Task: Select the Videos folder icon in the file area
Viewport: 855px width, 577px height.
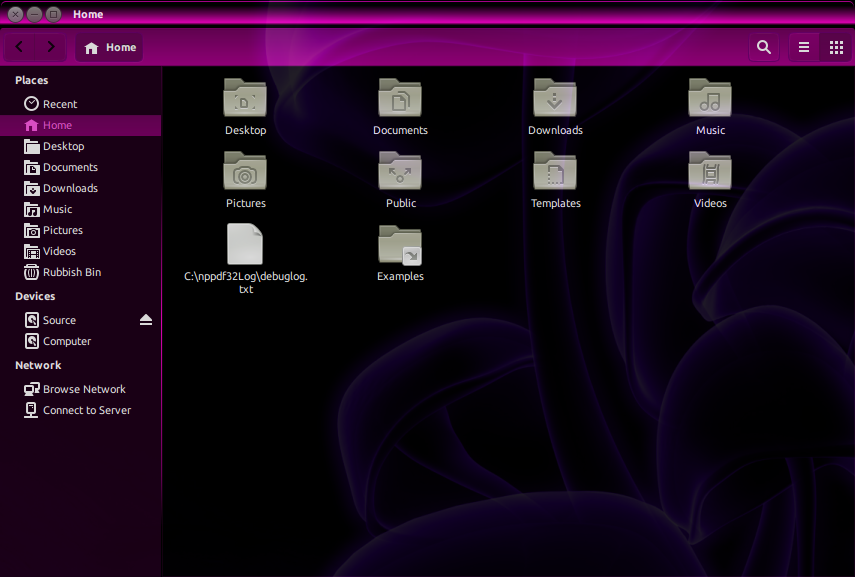Action: pos(710,171)
